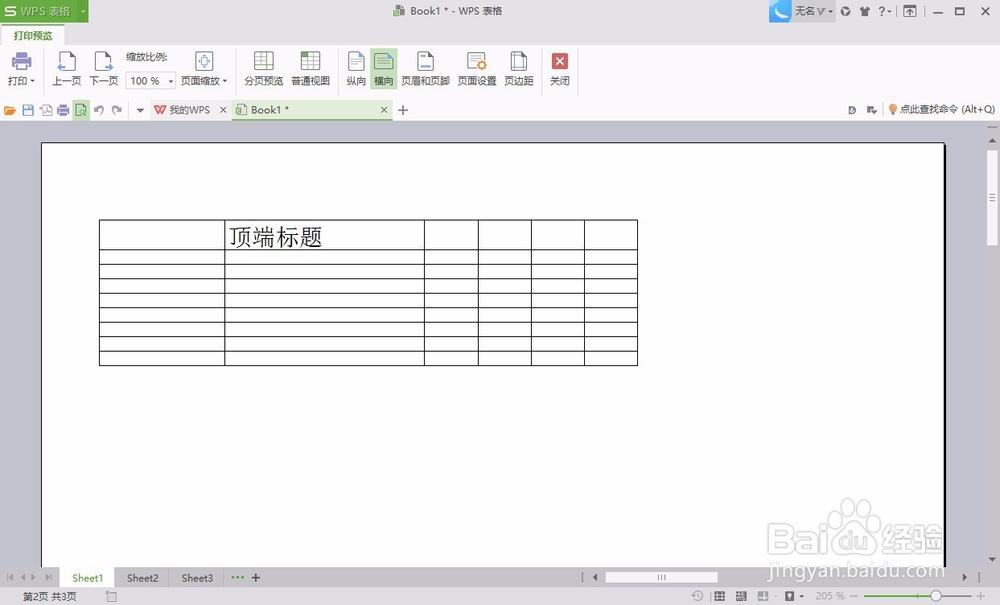Image resolution: width=1000 pixels, height=605 pixels.
Task: Click the zoom slider handle
Action: (x=936, y=596)
